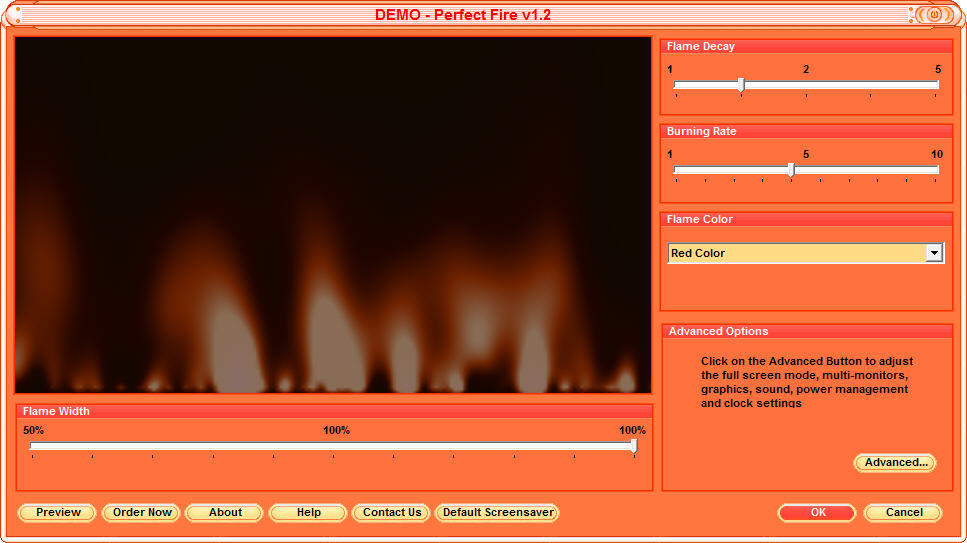The height and width of the screenshot is (543, 967).
Task: Click the Advanced Options header title
Action: (718, 331)
